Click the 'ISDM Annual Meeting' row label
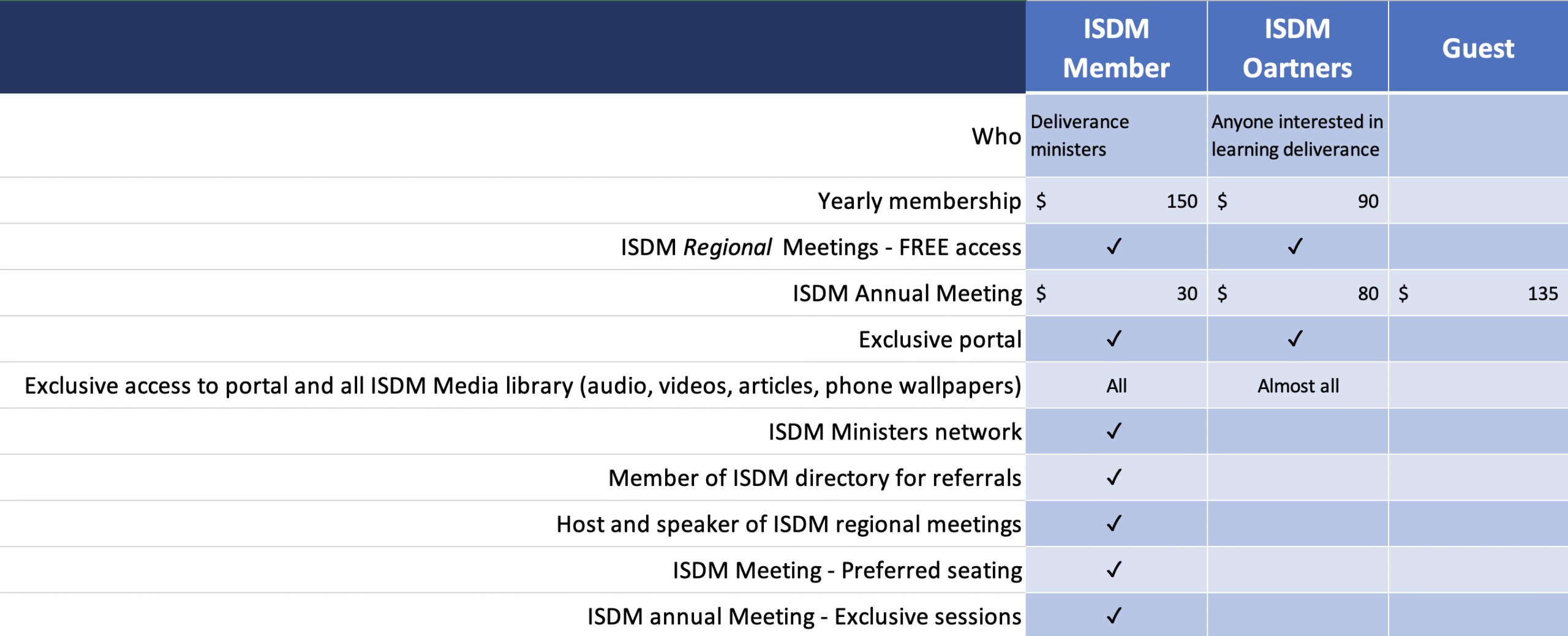The image size is (1568, 636). point(907,293)
